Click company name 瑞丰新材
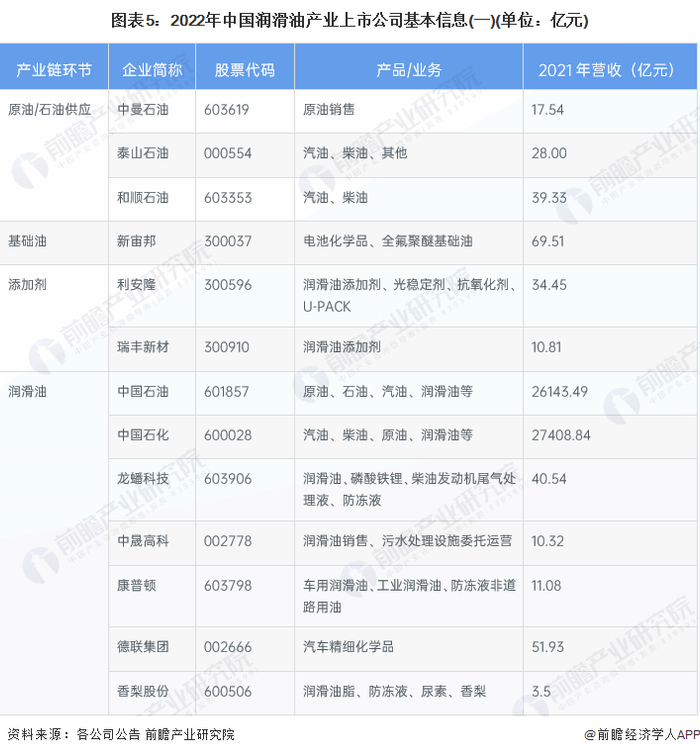 pyautogui.click(x=143, y=347)
